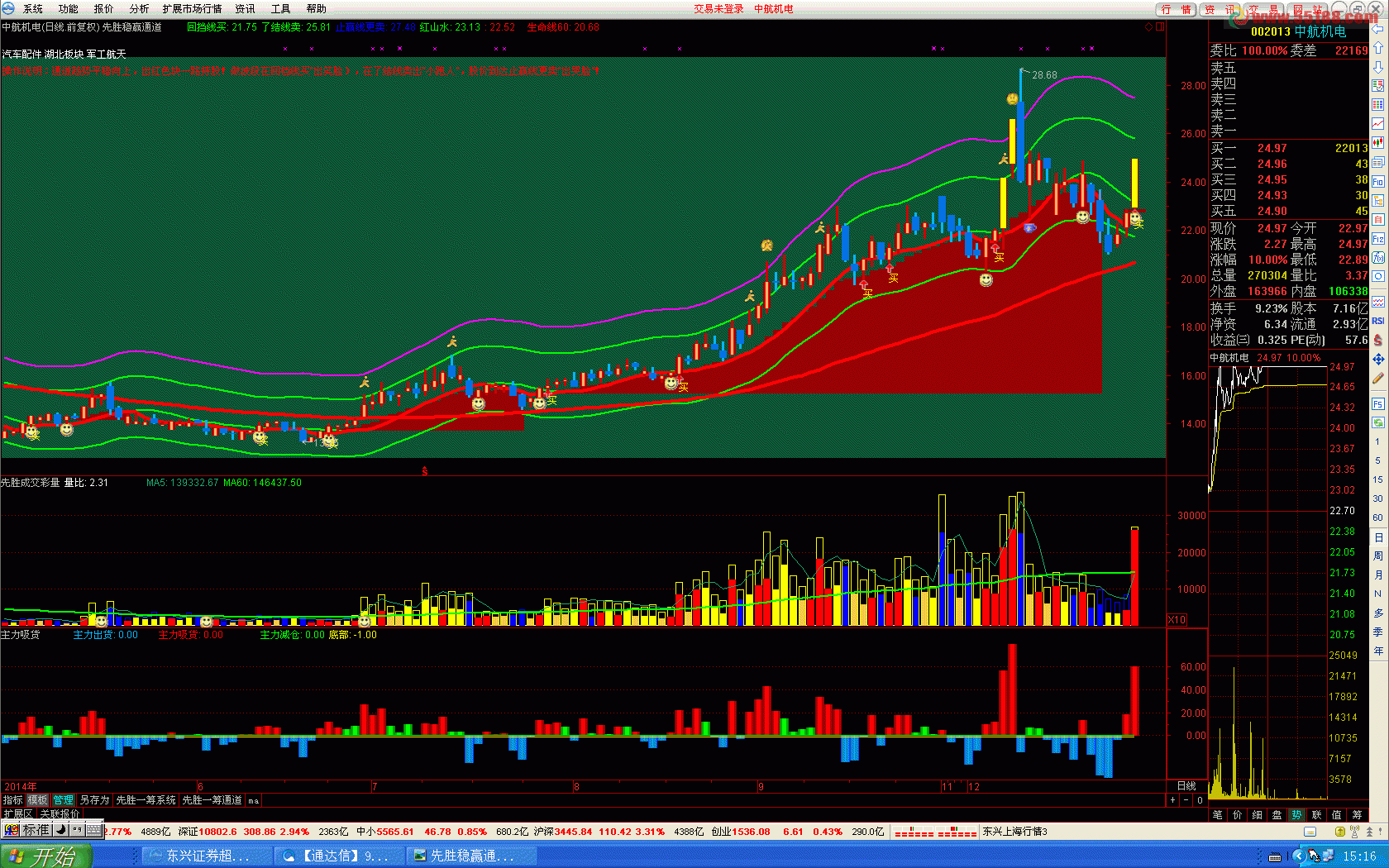Image resolution: width=1389 pixels, height=868 pixels.
Task: Select the 日 daily period button
Action: pos(1377,537)
